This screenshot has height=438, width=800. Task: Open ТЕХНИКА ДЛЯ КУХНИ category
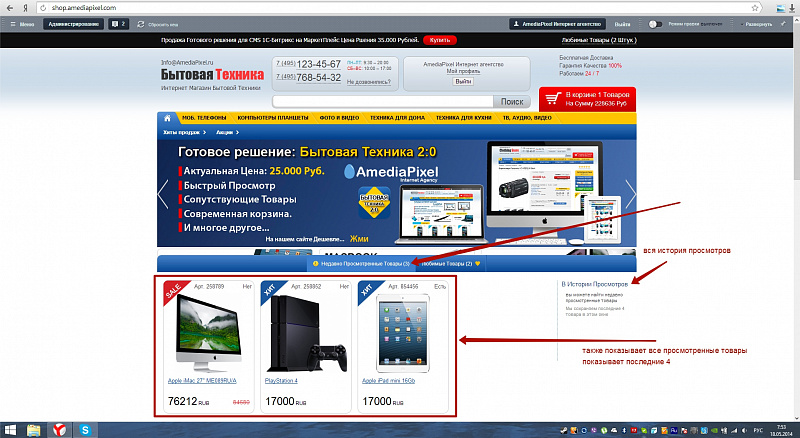(463, 118)
